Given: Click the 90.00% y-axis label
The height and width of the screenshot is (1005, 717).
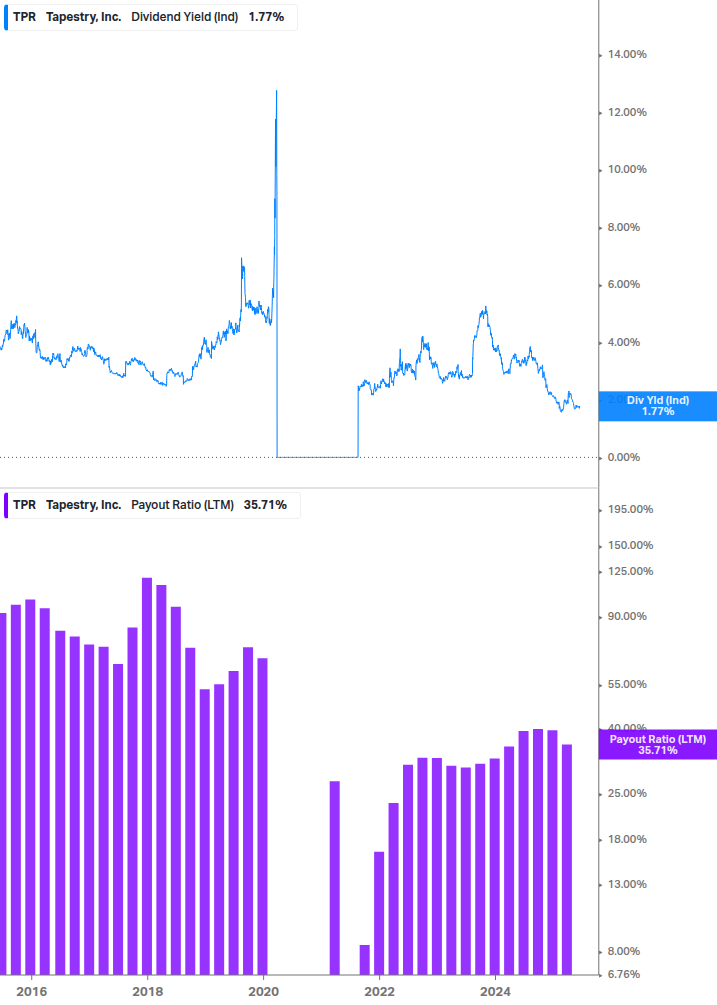Looking at the screenshot, I should coord(627,617).
